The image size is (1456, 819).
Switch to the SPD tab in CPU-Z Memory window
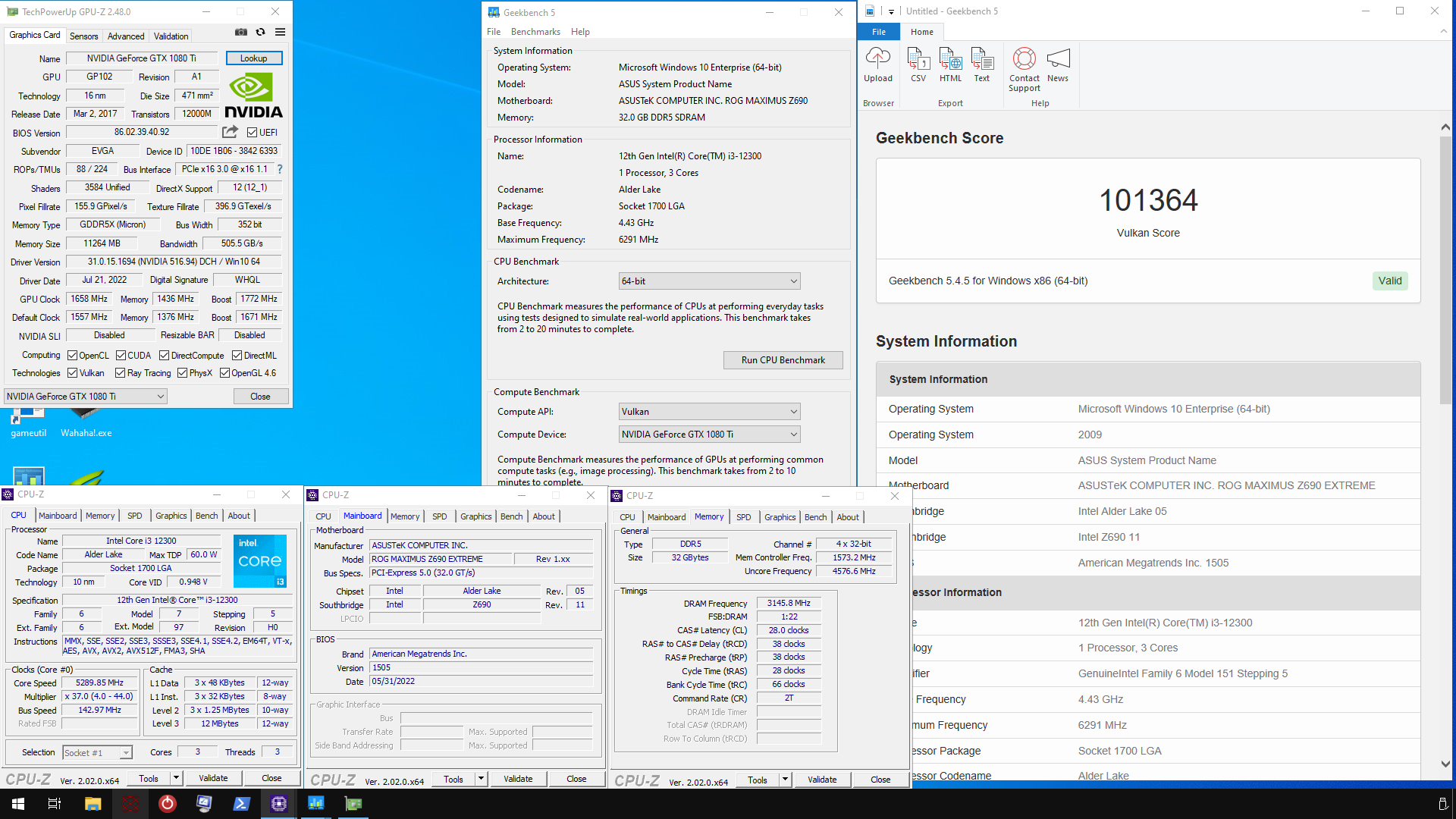[743, 517]
